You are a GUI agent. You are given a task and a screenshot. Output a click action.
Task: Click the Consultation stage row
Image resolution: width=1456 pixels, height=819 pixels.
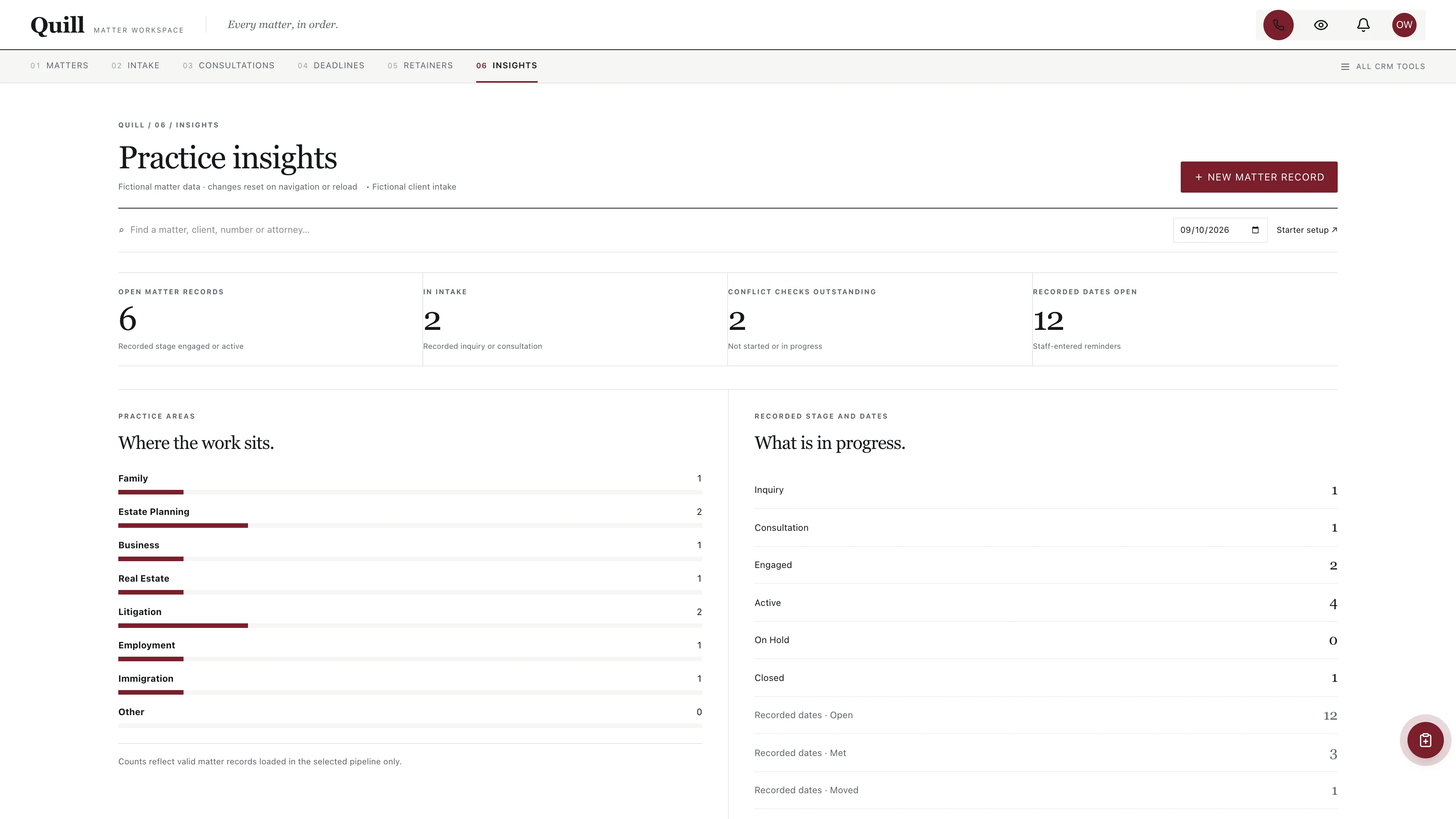pos(1046,528)
